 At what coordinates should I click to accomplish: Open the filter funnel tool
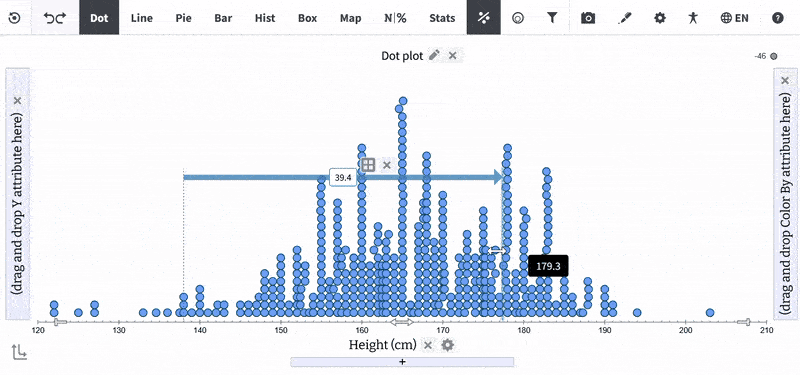pyautogui.click(x=552, y=18)
